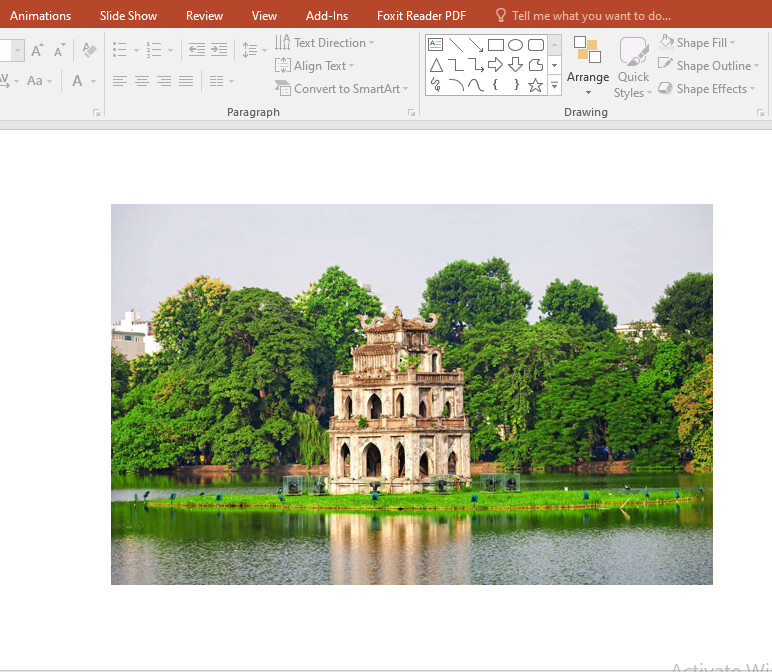Viewport: 772px width, 672px height.
Task: Align text to the right
Action: pos(164,81)
